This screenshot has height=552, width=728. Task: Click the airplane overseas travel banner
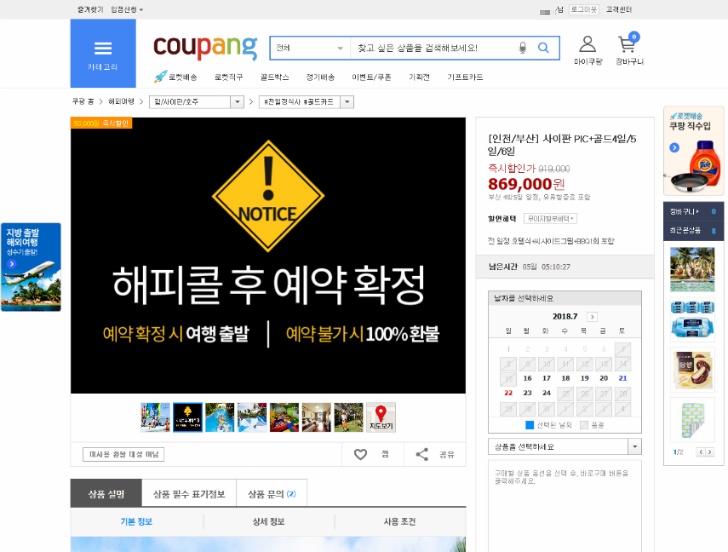[31, 267]
